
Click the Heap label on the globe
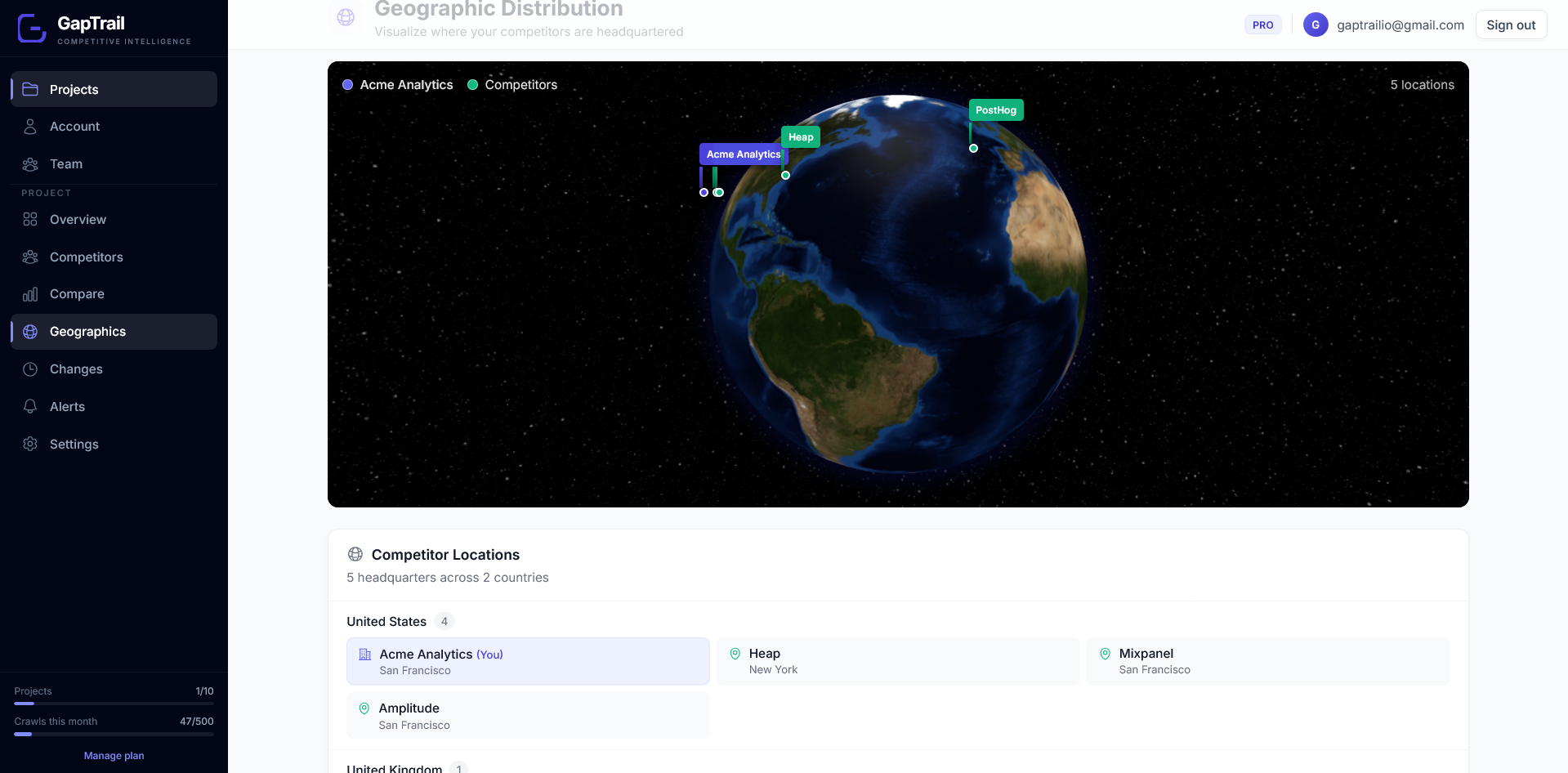click(x=801, y=137)
